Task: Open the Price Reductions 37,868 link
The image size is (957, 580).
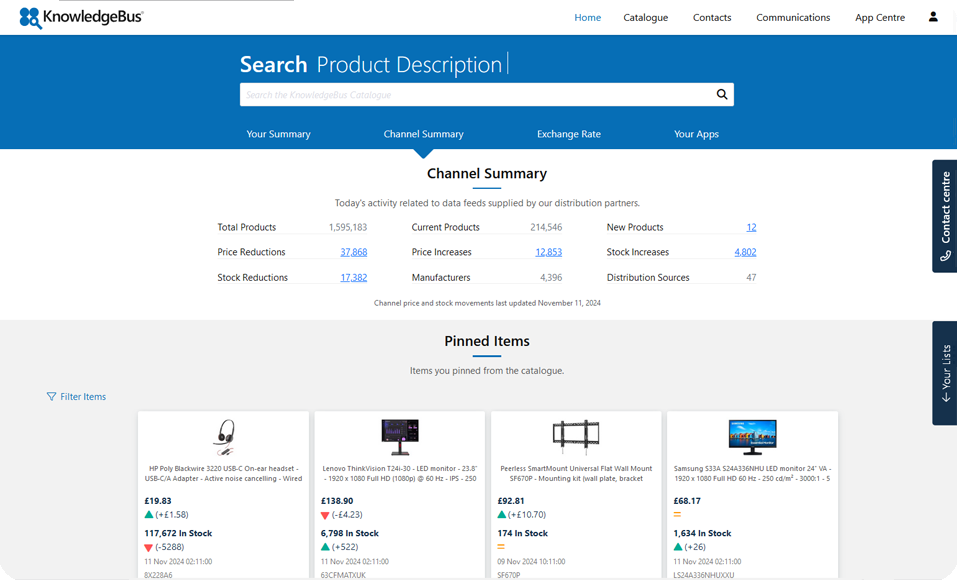Action: (x=354, y=252)
